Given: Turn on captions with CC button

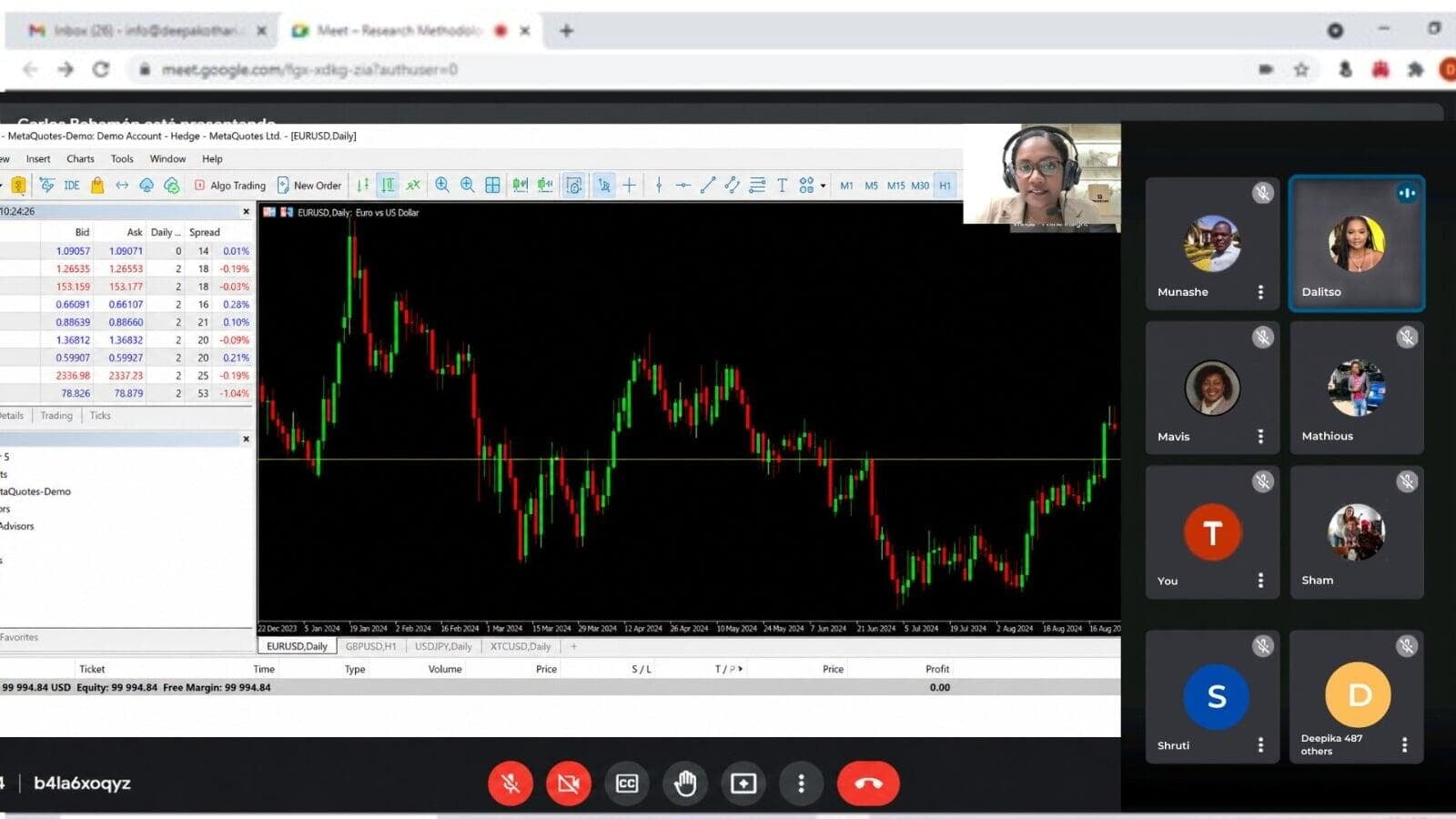Looking at the screenshot, I should pyautogui.click(x=626, y=783).
